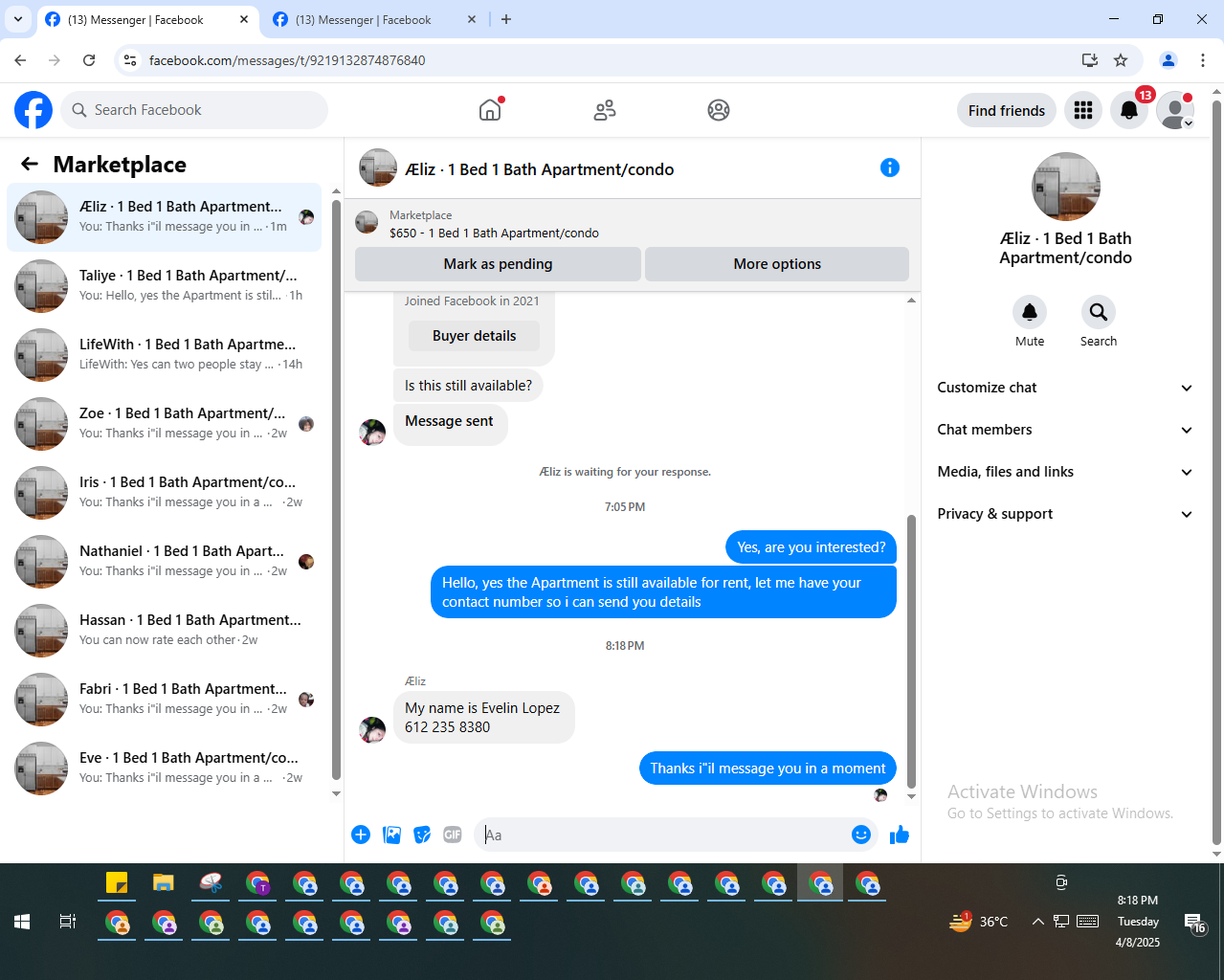This screenshot has height=980, width=1224.
Task: Expand Privacy & support section
Action: point(1065,514)
